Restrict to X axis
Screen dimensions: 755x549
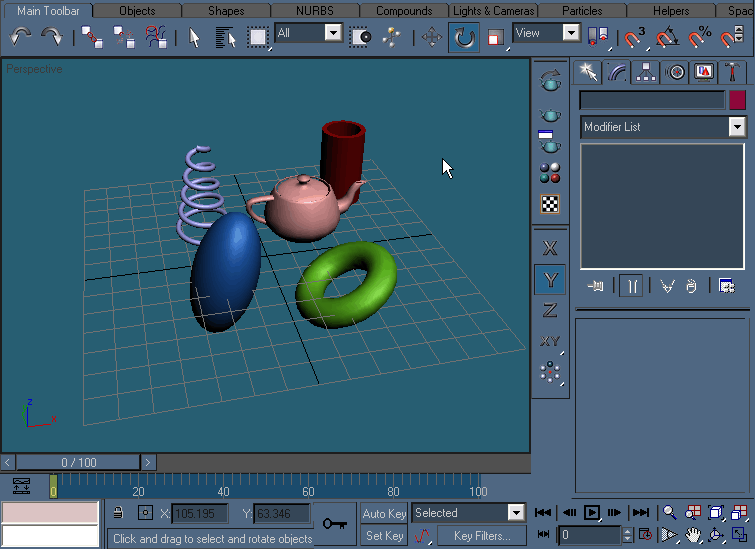coord(550,248)
